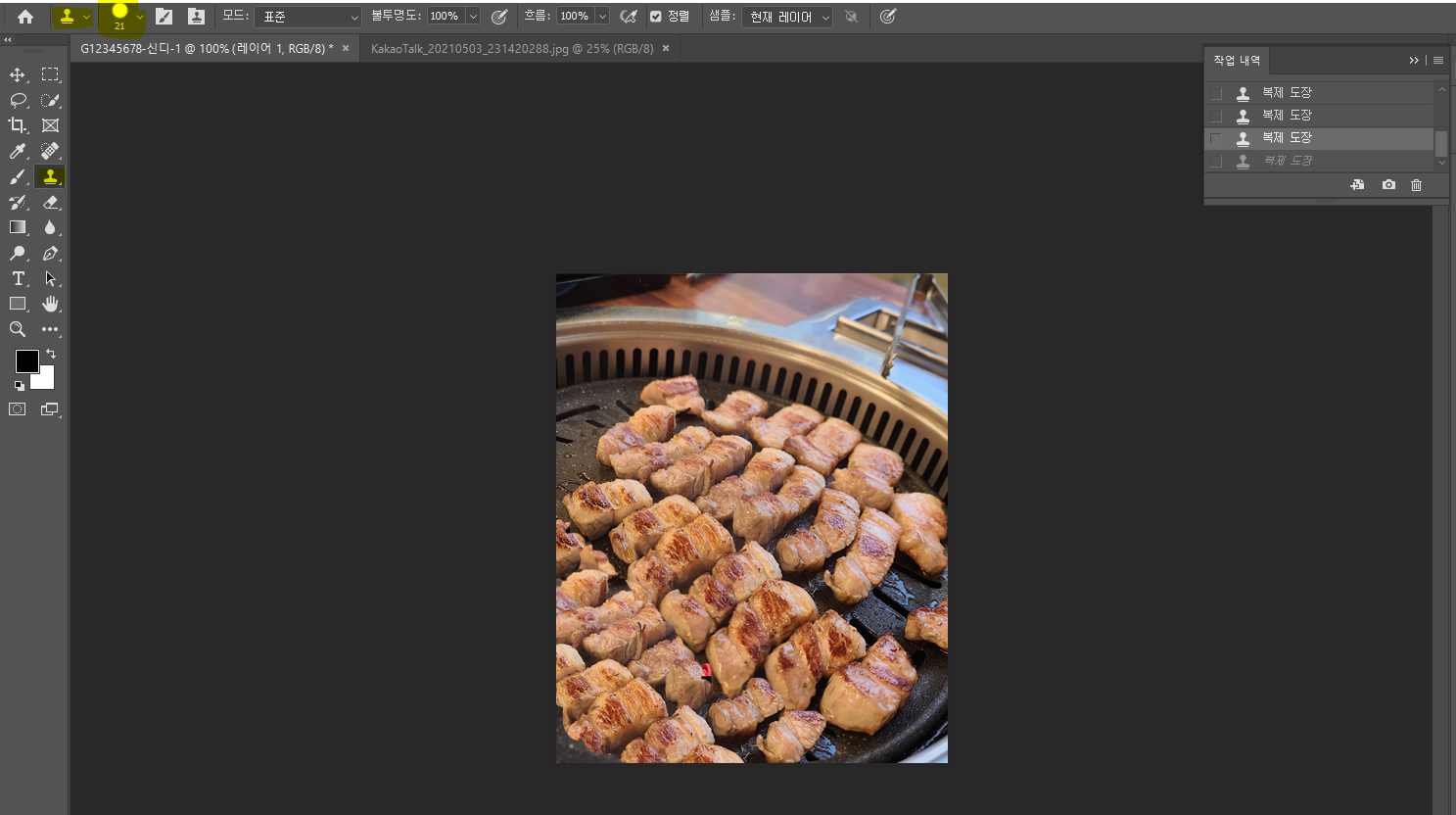Open the Brush Settings panel icon
The image size is (1456, 815).
164,17
